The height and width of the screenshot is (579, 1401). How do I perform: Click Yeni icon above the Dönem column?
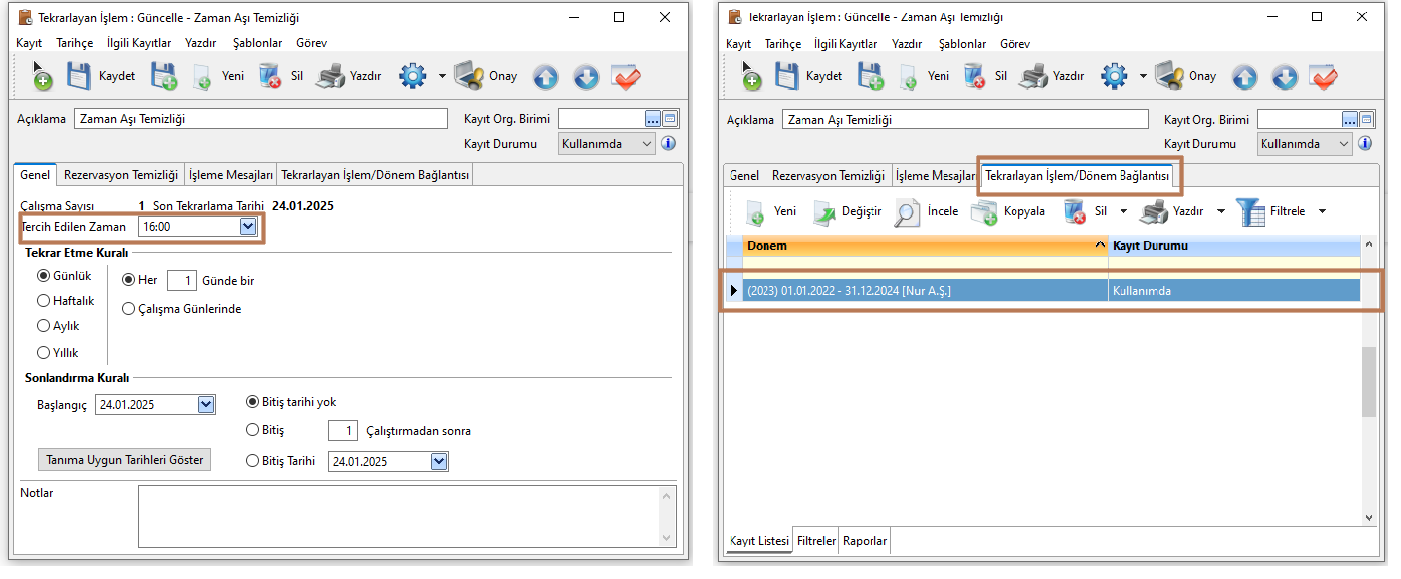click(x=755, y=212)
